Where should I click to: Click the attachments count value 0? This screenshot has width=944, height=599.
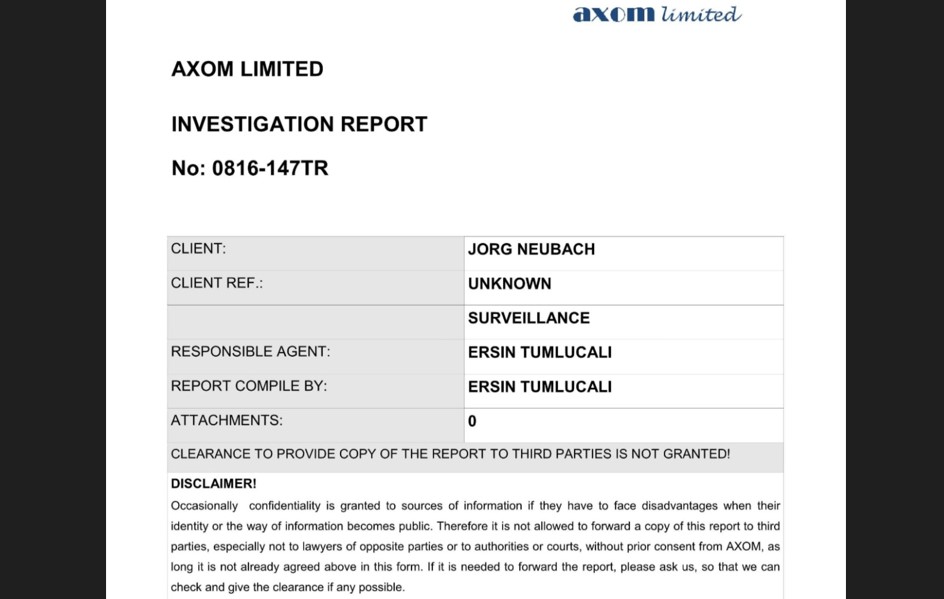point(472,421)
